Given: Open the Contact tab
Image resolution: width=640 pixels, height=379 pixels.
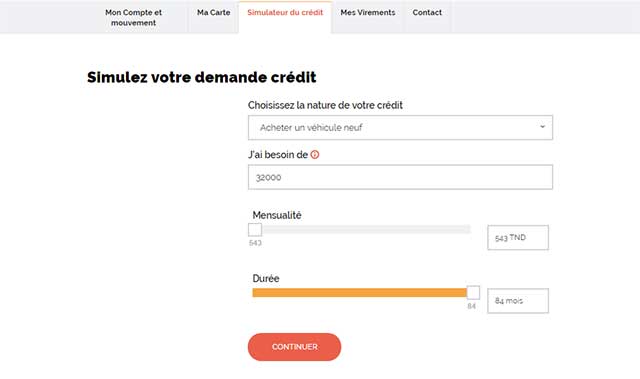Looking at the screenshot, I should coord(427,13).
